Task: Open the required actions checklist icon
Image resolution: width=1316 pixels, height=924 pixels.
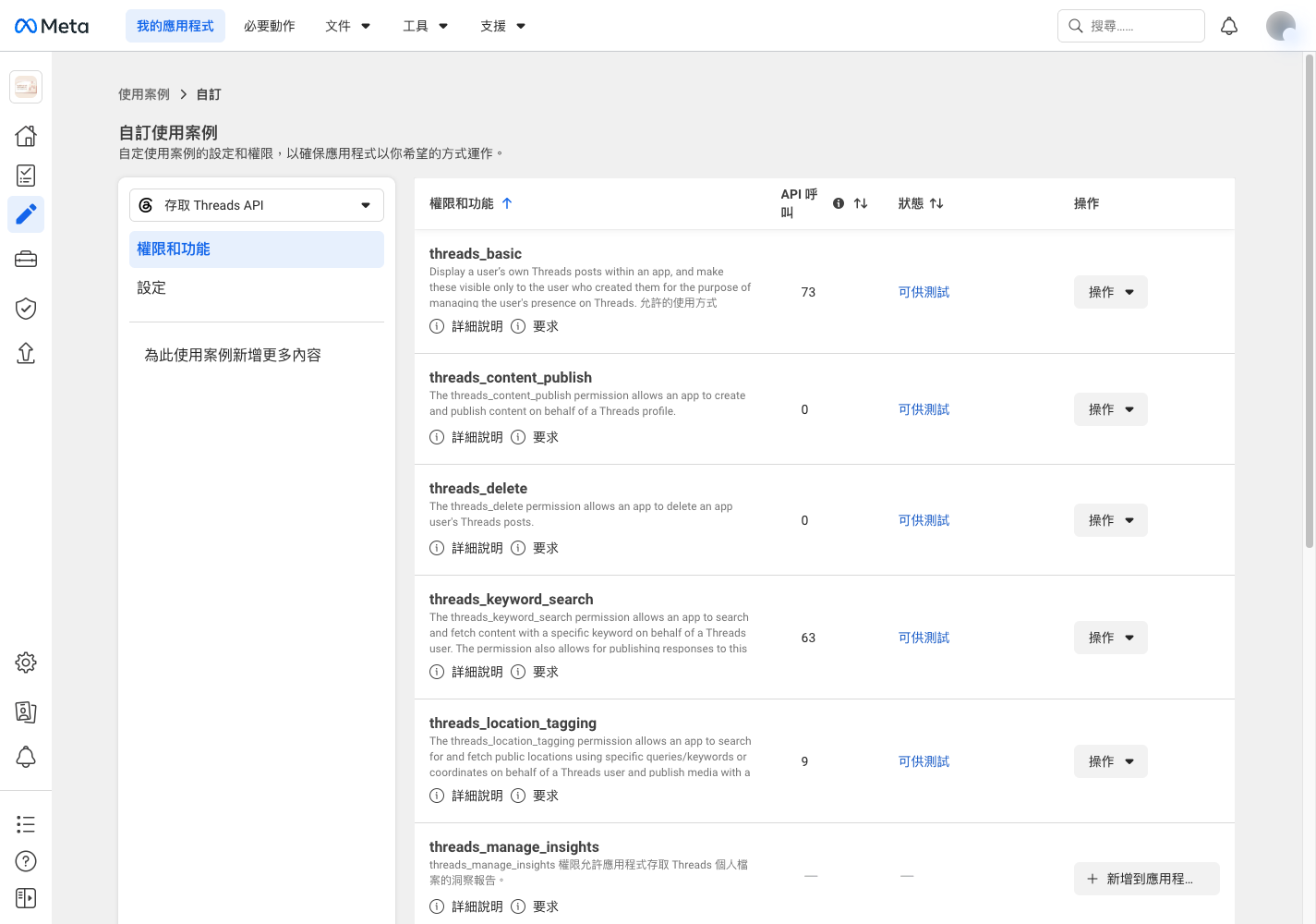Action: [26, 176]
